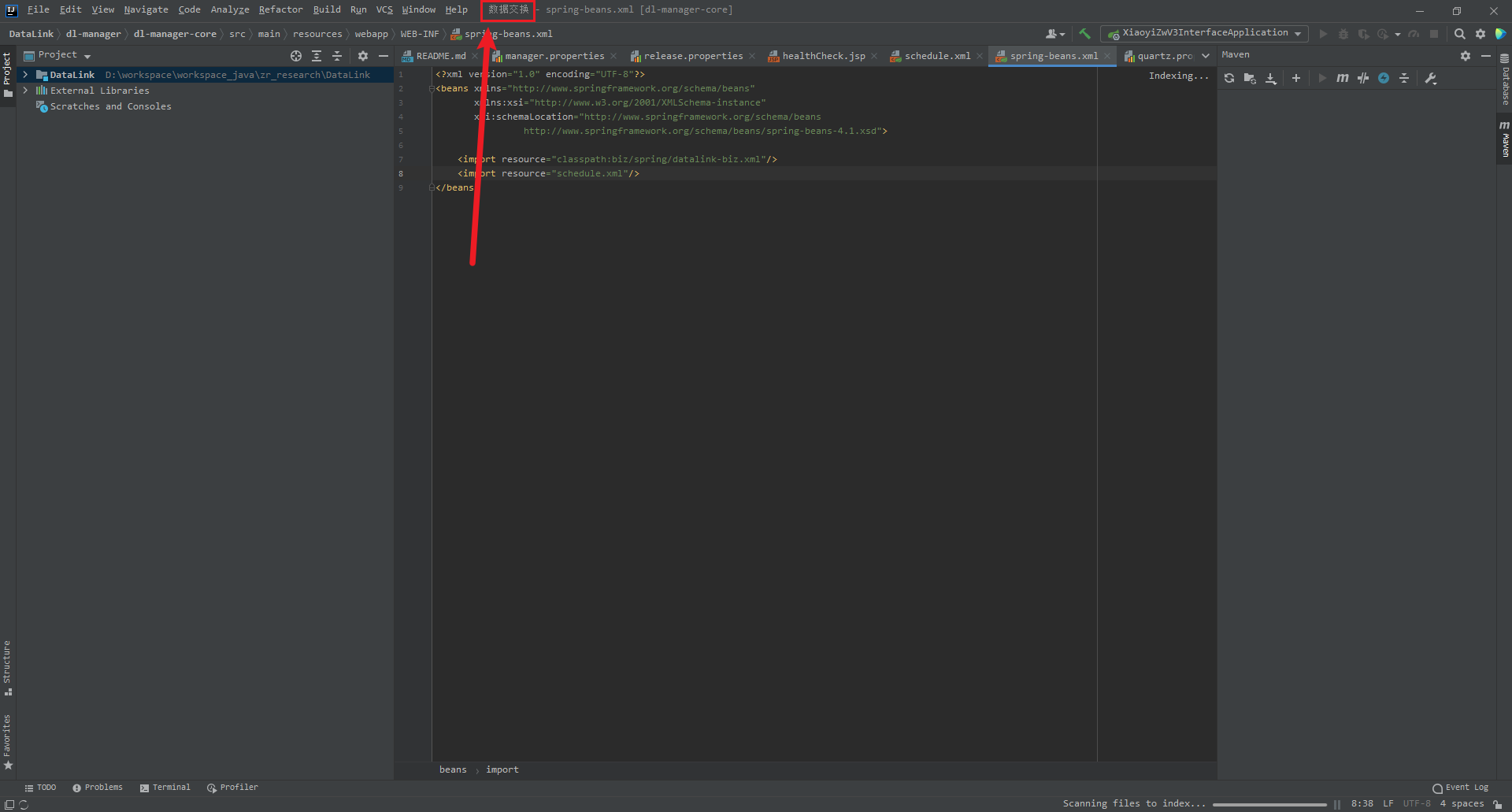The height and width of the screenshot is (812, 1512).
Task: Click WEB-INF breadcrumb in navigation bar
Action: pyautogui.click(x=420, y=34)
